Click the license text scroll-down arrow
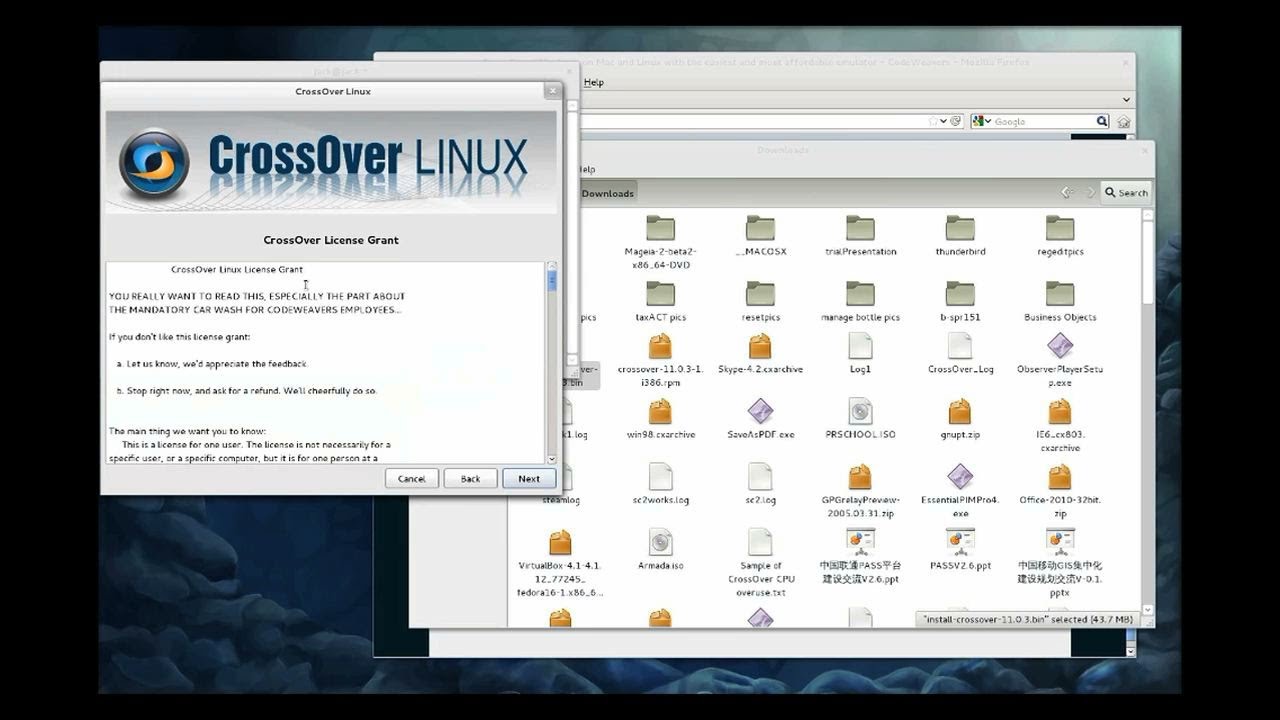This screenshot has width=1280, height=720. click(x=551, y=458)
